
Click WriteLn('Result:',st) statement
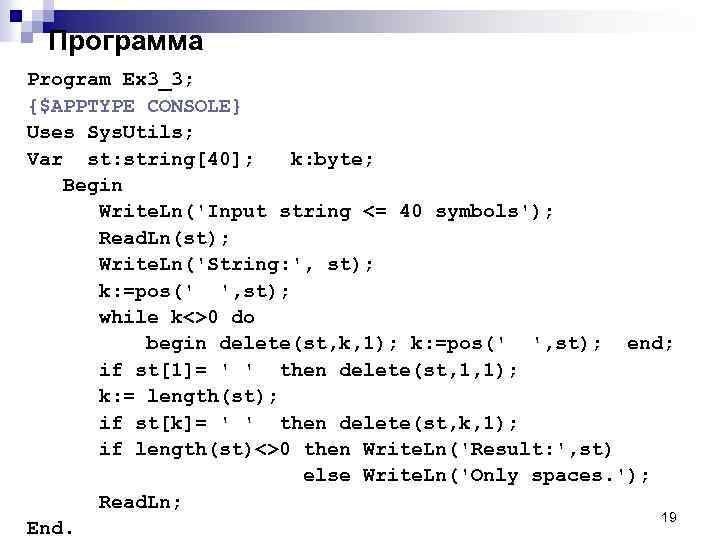(x=487, y=450)
